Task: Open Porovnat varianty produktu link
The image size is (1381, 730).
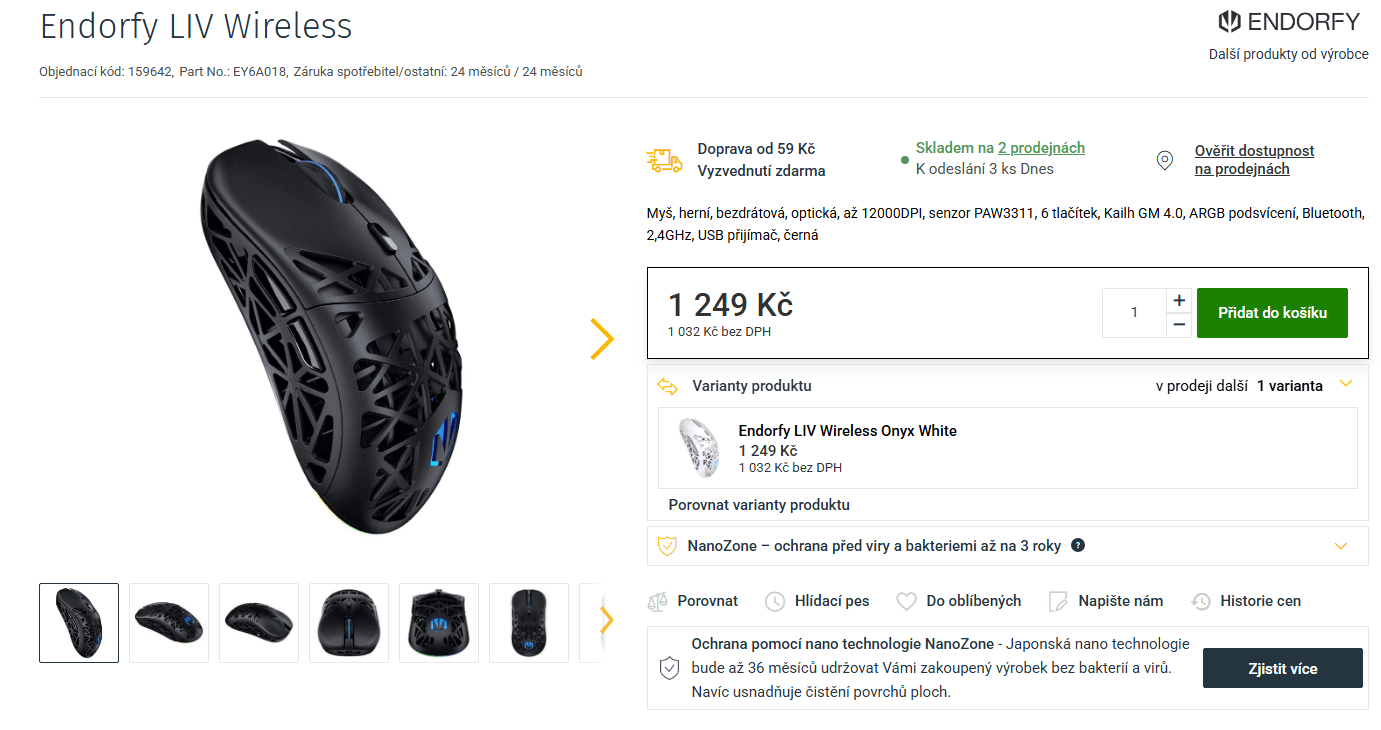Action: [759, 505]
